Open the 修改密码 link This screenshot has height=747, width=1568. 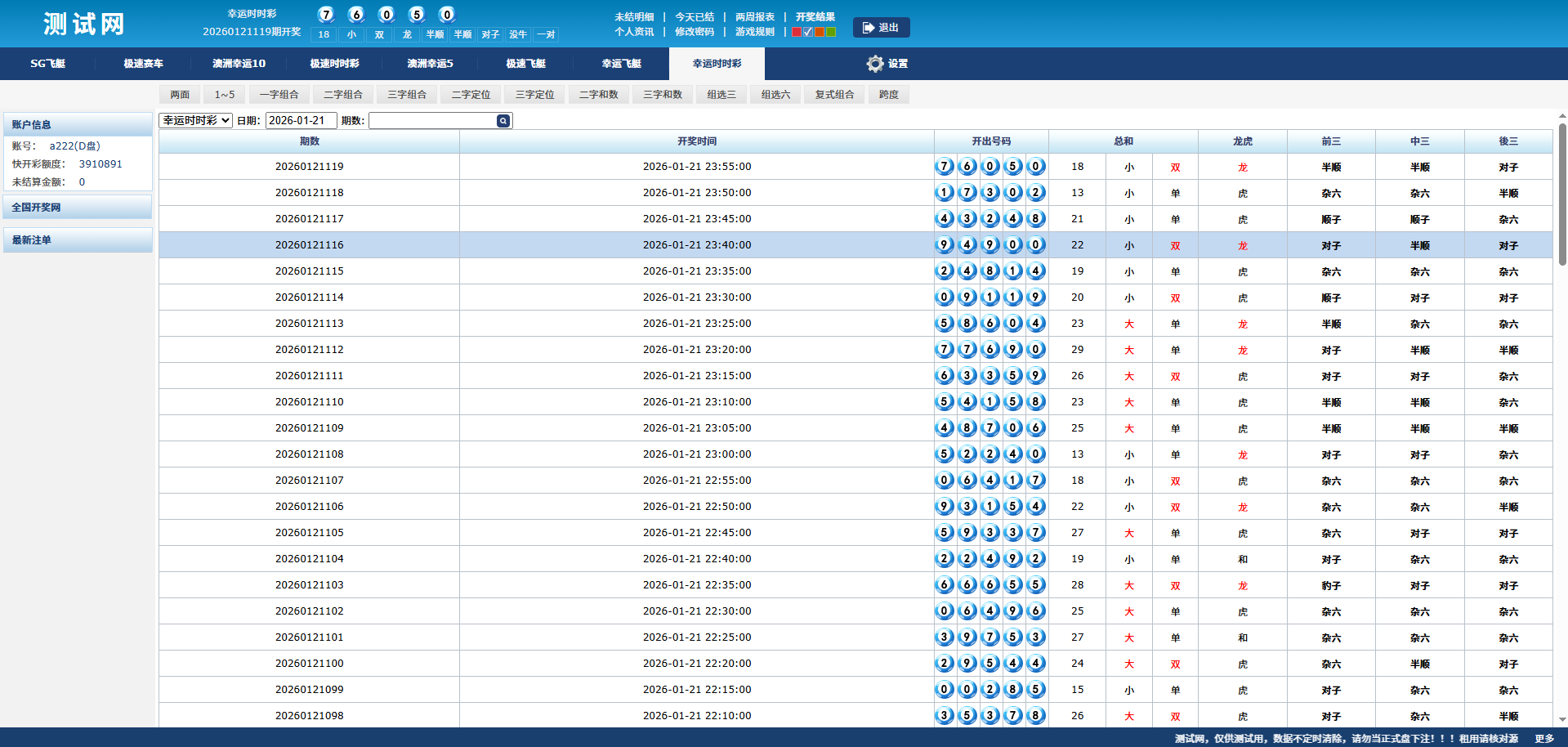click(694, 32)
